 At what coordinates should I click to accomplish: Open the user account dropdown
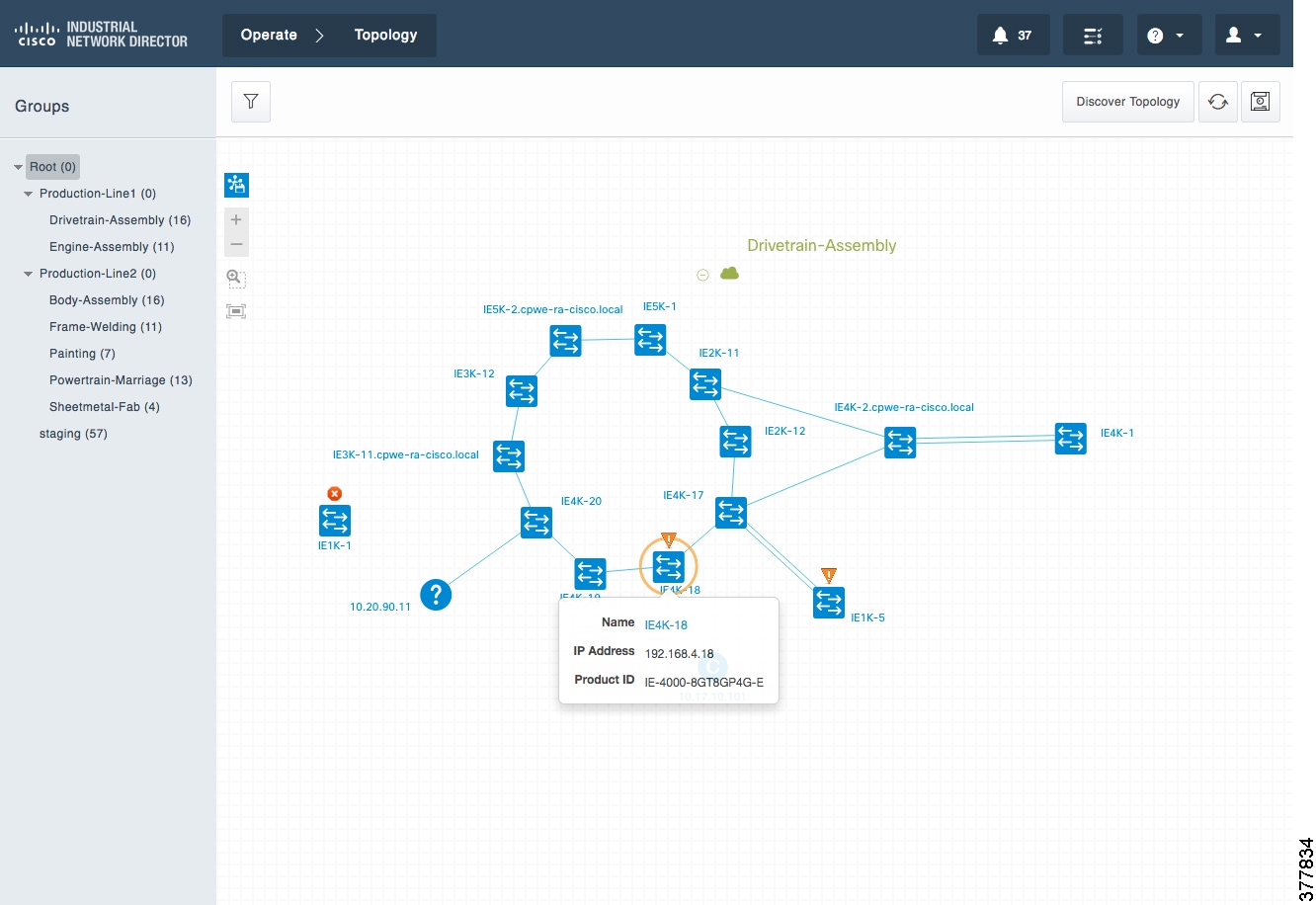1247,36
